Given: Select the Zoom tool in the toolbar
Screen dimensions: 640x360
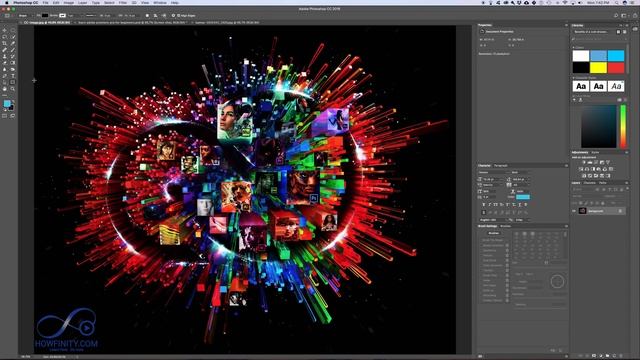Looking at the screenshot, I should (13, 89).
